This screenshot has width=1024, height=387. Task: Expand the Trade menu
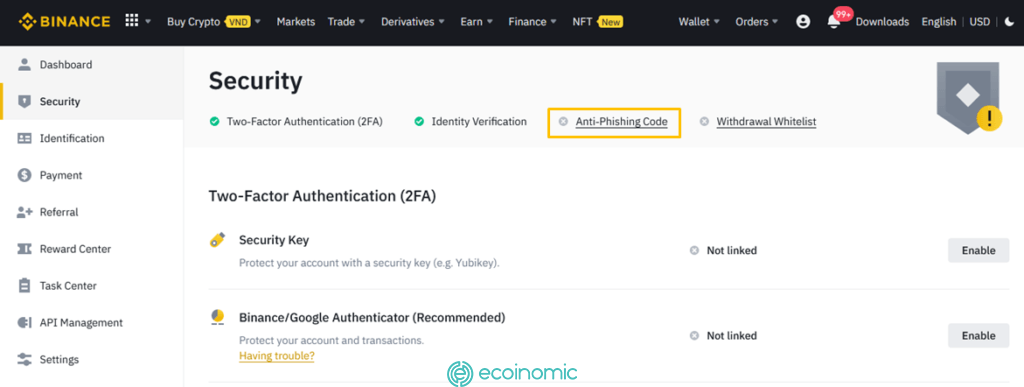pos(345,22)
